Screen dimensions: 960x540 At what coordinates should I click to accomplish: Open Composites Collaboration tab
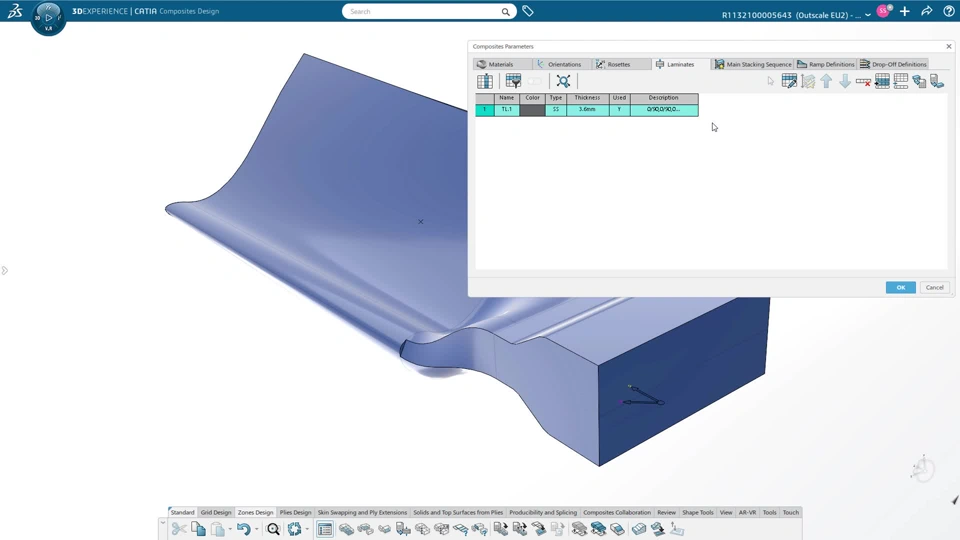click(617, 512)
